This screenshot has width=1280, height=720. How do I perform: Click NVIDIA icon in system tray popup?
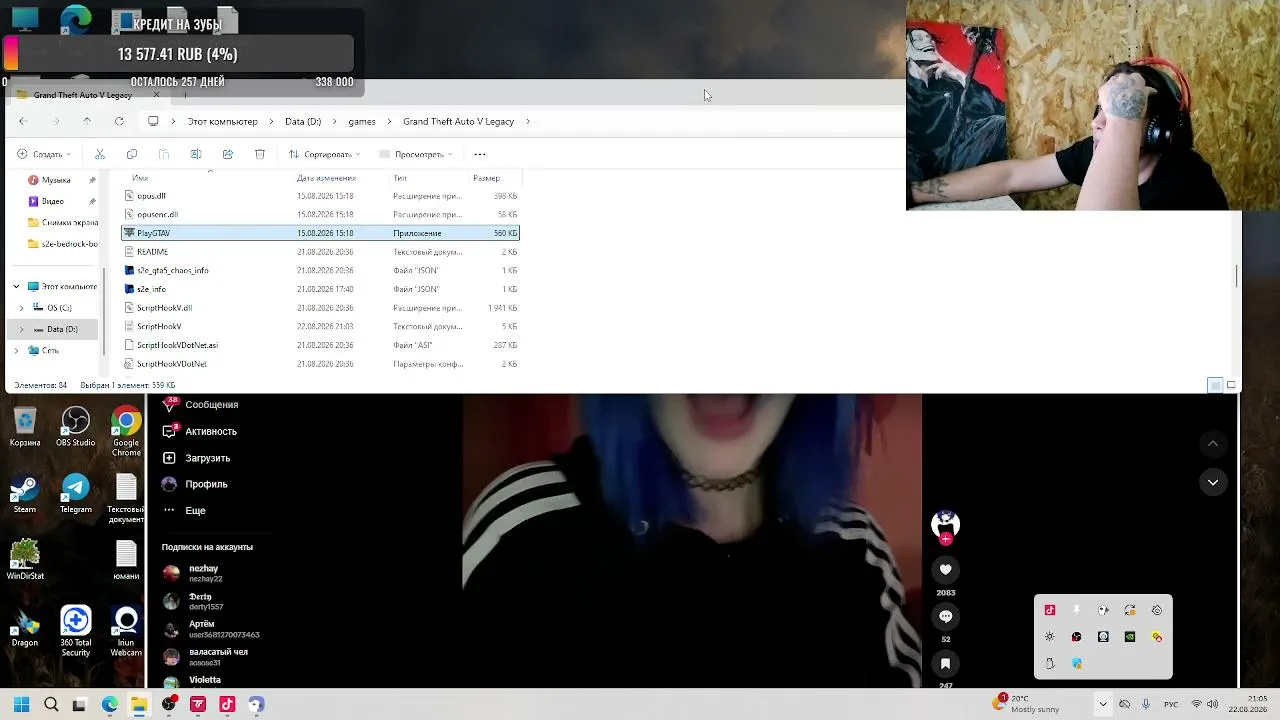[x=1130, y=636]
